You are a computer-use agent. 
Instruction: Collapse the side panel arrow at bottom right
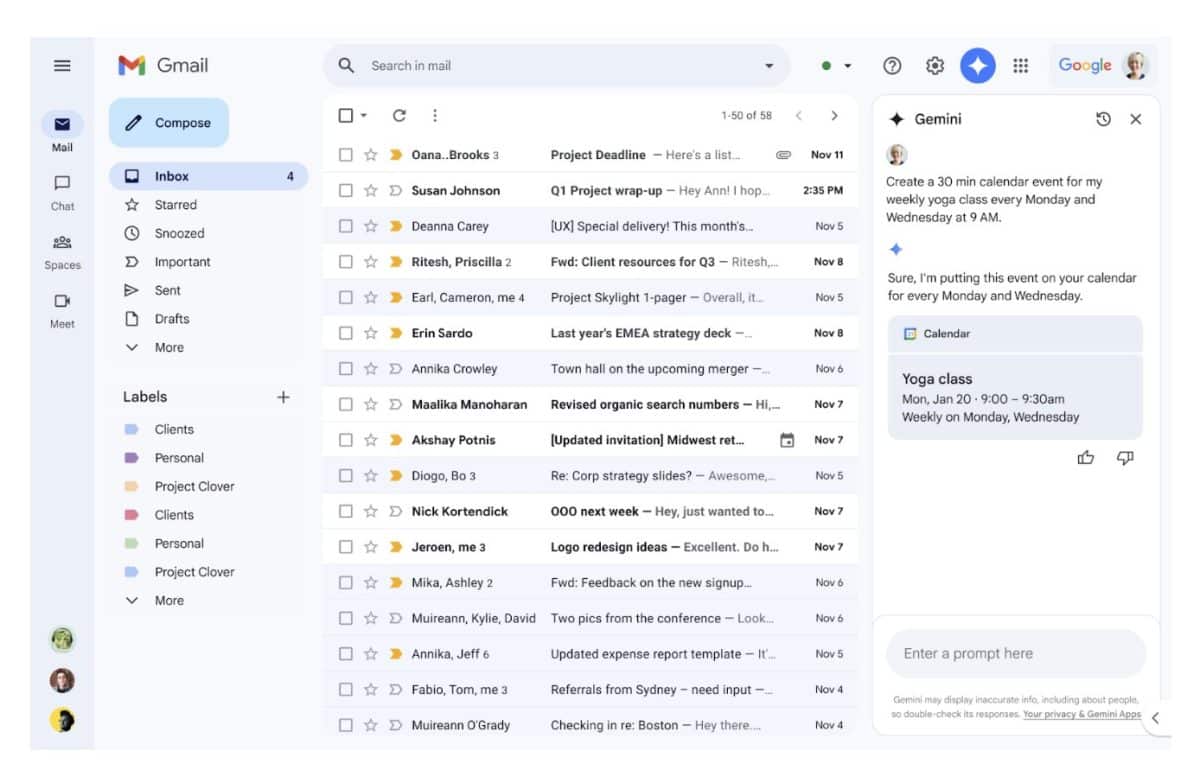coord(1155,718)
